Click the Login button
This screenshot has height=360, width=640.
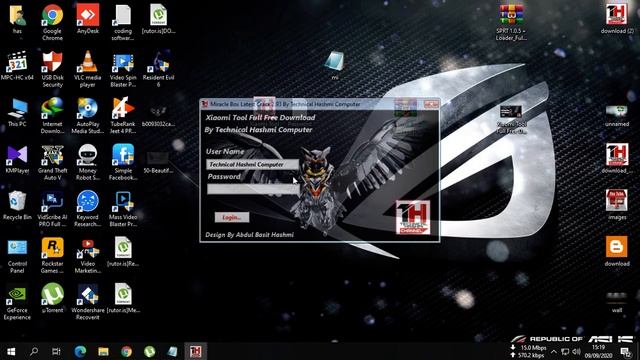point(232,217)
